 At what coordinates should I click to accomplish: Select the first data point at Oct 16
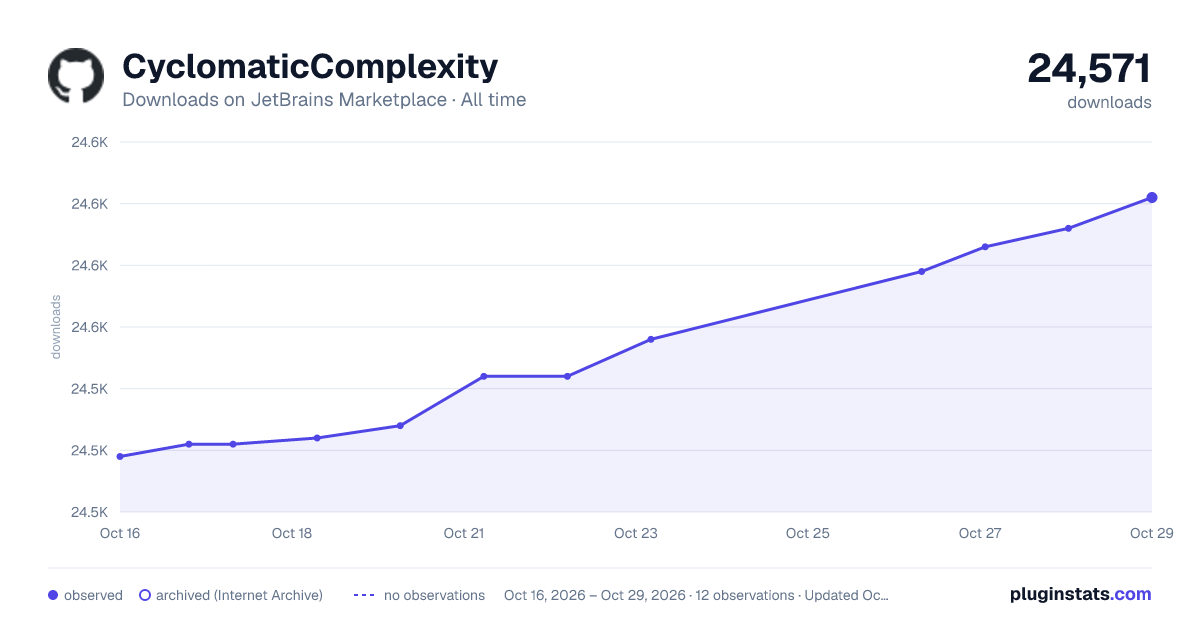click(x=120, y=457)
